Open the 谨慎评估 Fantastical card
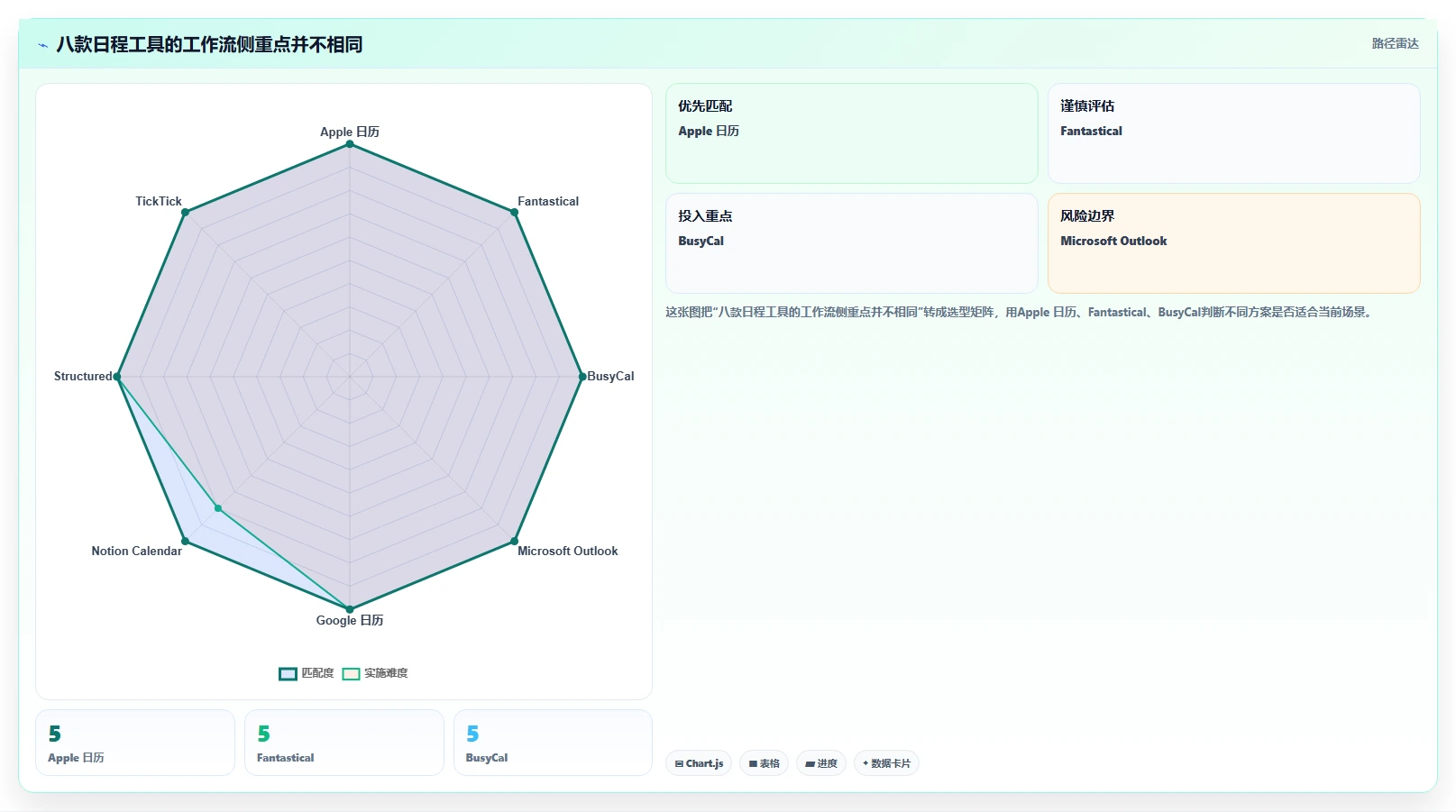 coord(1233,133)
